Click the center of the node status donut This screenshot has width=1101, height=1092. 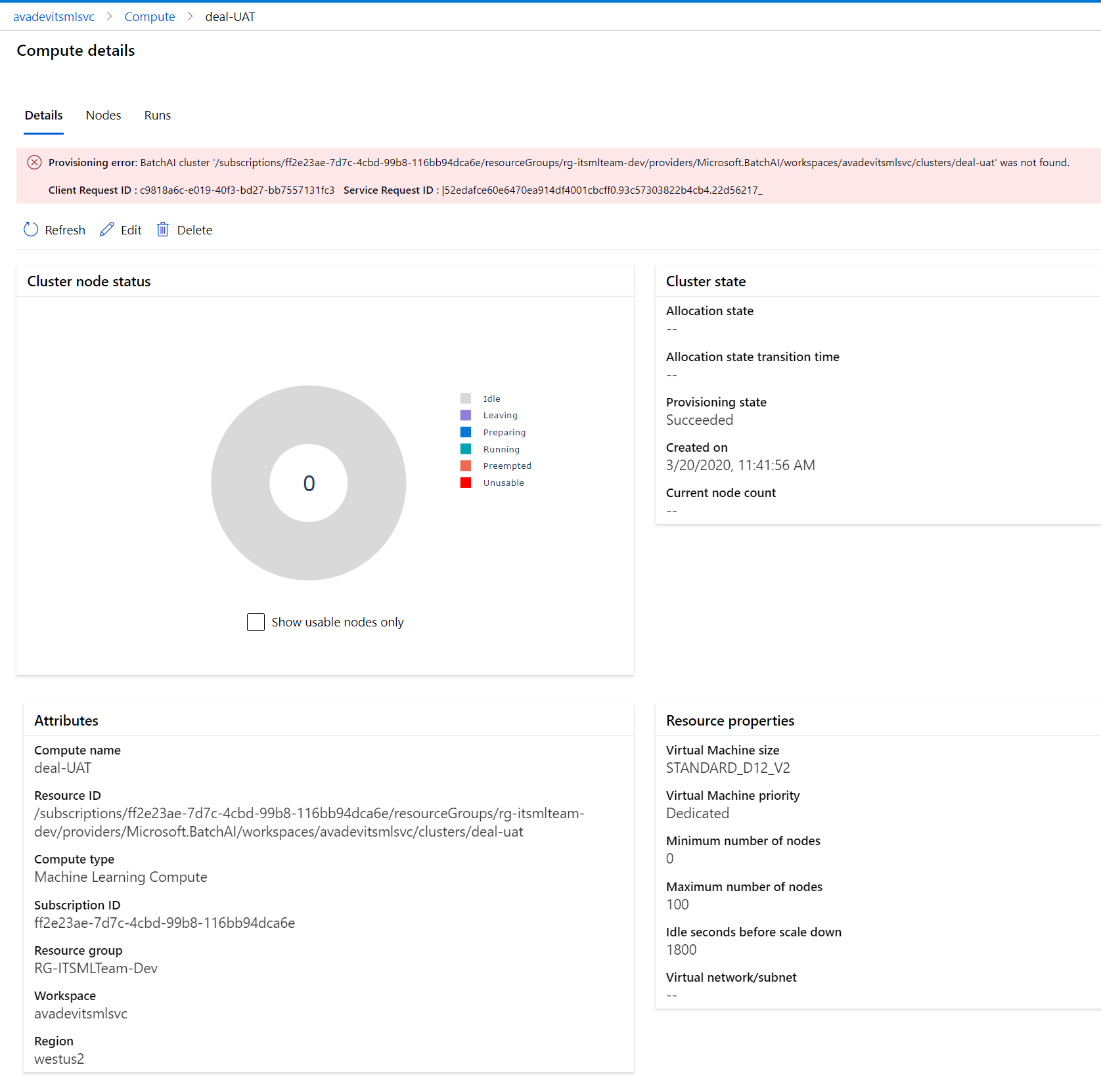click(x=309, y=483)
